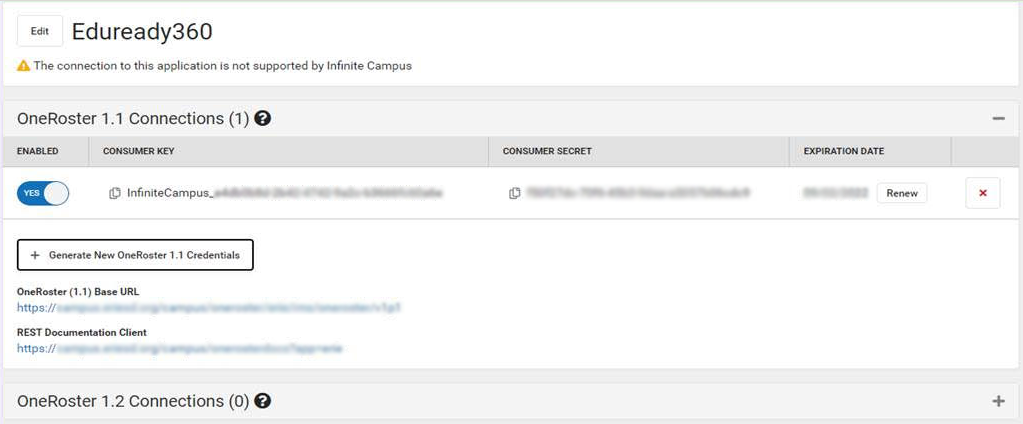Disable the connection with YES toggle
The width and height of the screenshot is (1023, 424).
pos(43,193)
